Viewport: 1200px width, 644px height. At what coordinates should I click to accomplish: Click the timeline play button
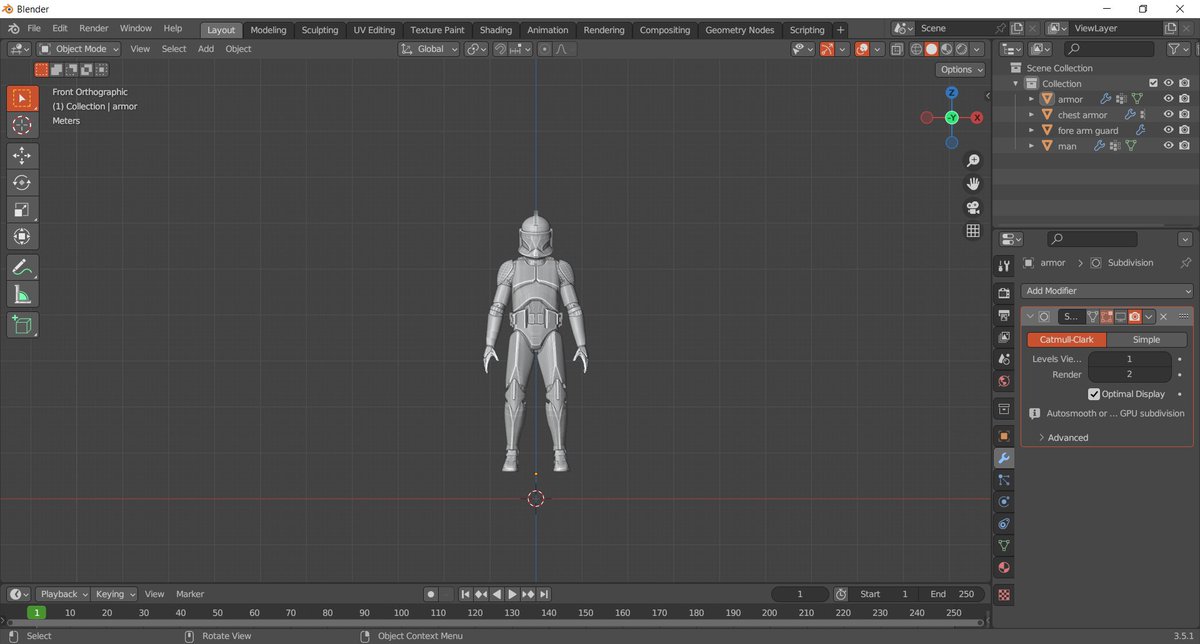[x=513, y=594]
